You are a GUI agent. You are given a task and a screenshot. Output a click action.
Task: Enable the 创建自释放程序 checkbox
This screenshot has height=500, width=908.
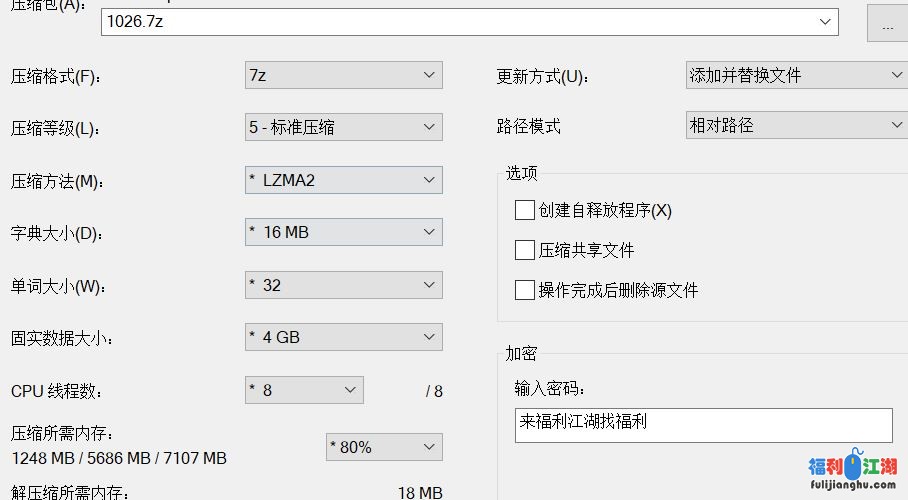(x=525, y=210)
